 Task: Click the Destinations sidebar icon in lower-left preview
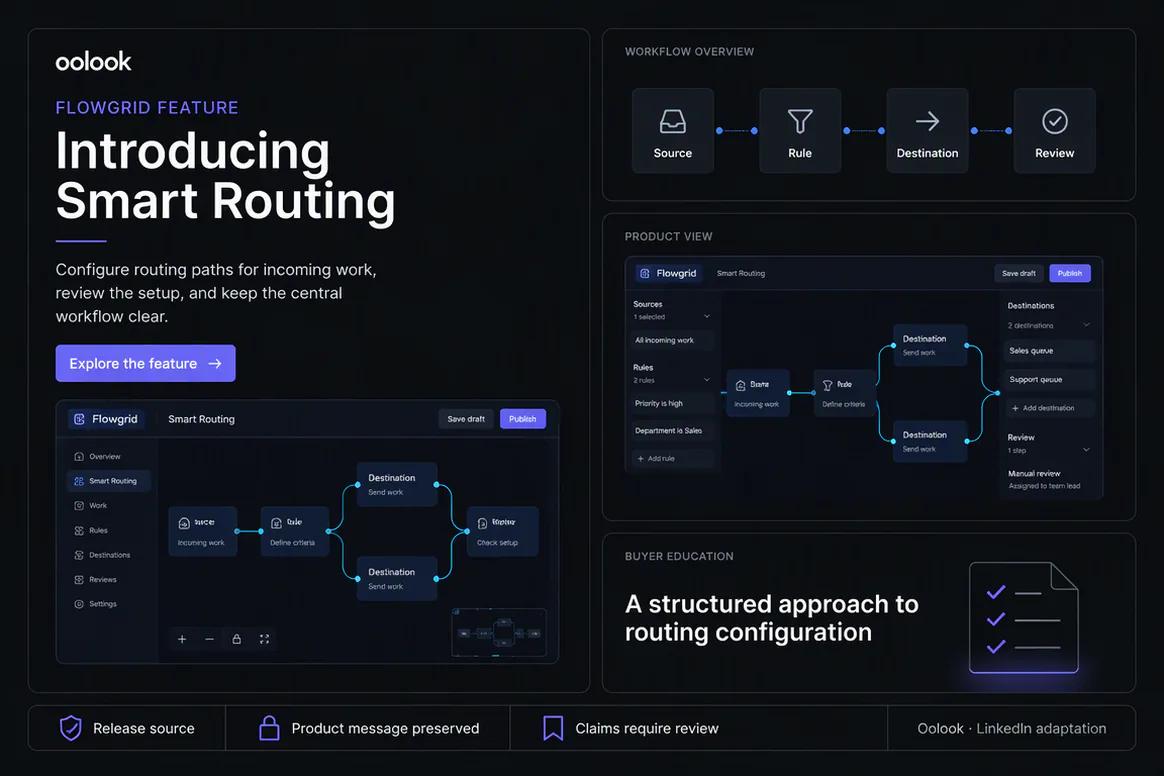coord(79,555)
